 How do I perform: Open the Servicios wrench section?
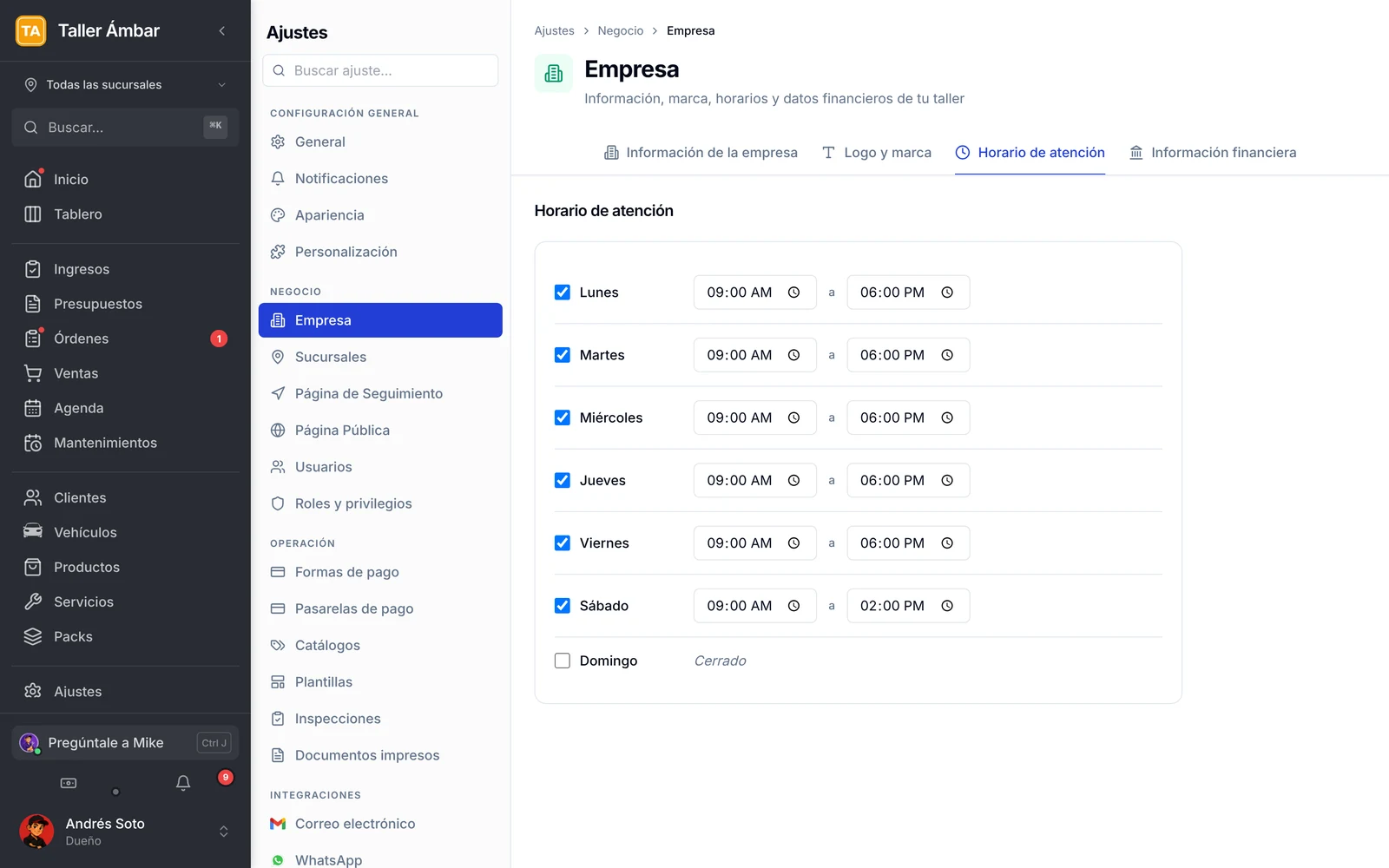point(126,602)
